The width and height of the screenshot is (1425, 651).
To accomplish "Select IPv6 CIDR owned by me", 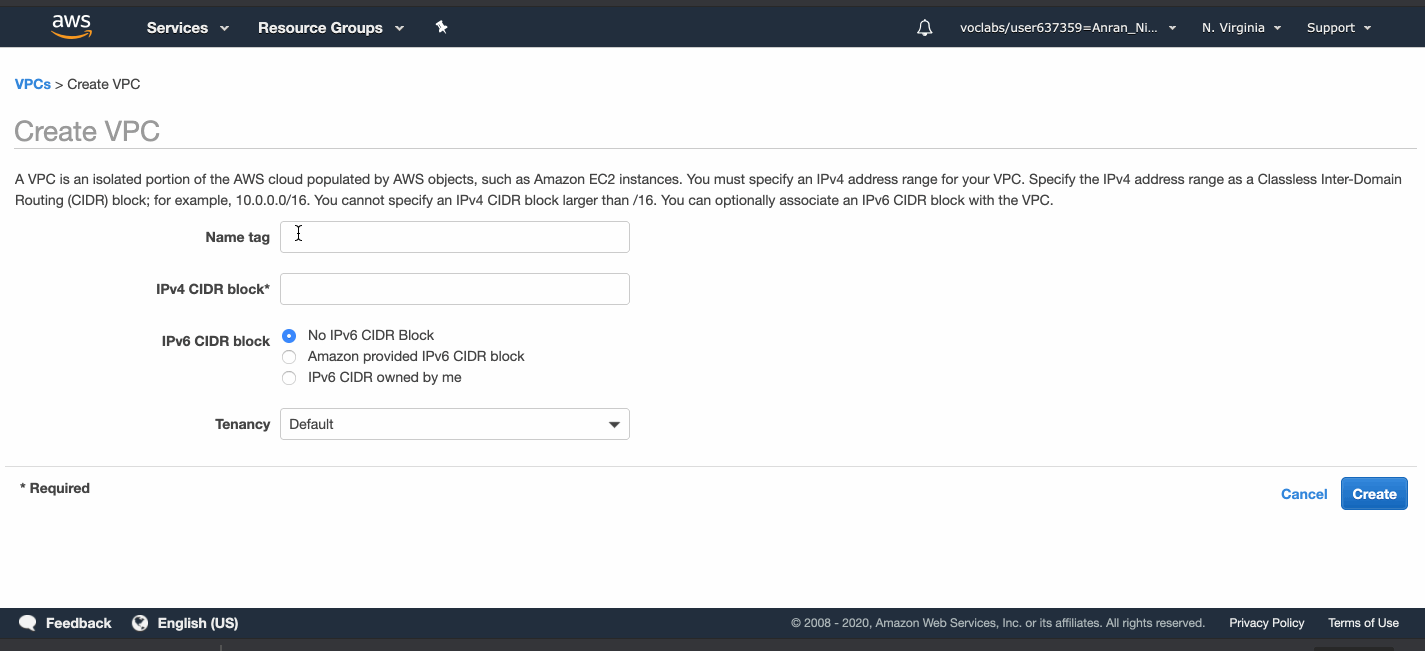I will point(289,378).
